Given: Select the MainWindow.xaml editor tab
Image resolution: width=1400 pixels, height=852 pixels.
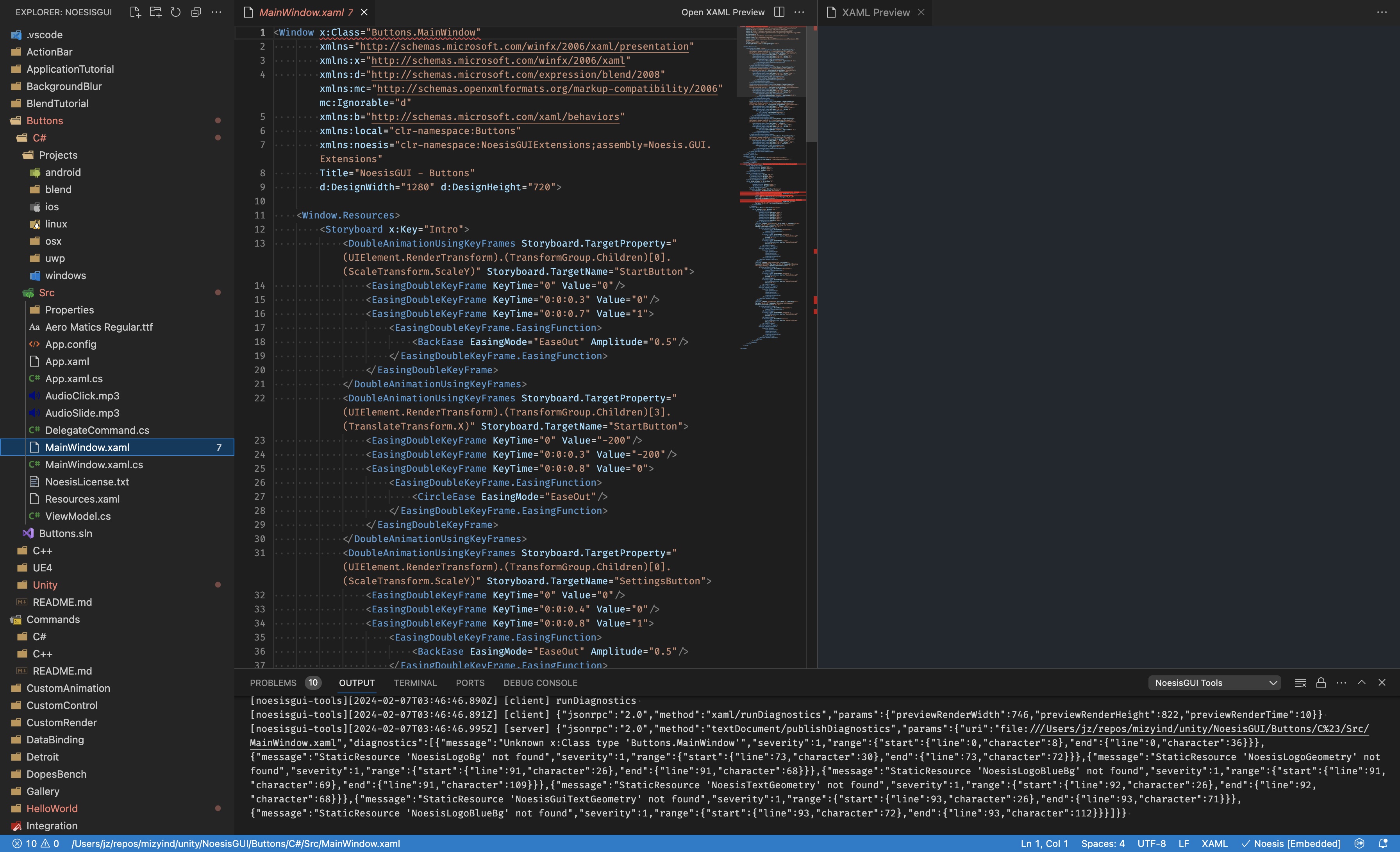Looking at the screenshot, I should pos(306,12).
